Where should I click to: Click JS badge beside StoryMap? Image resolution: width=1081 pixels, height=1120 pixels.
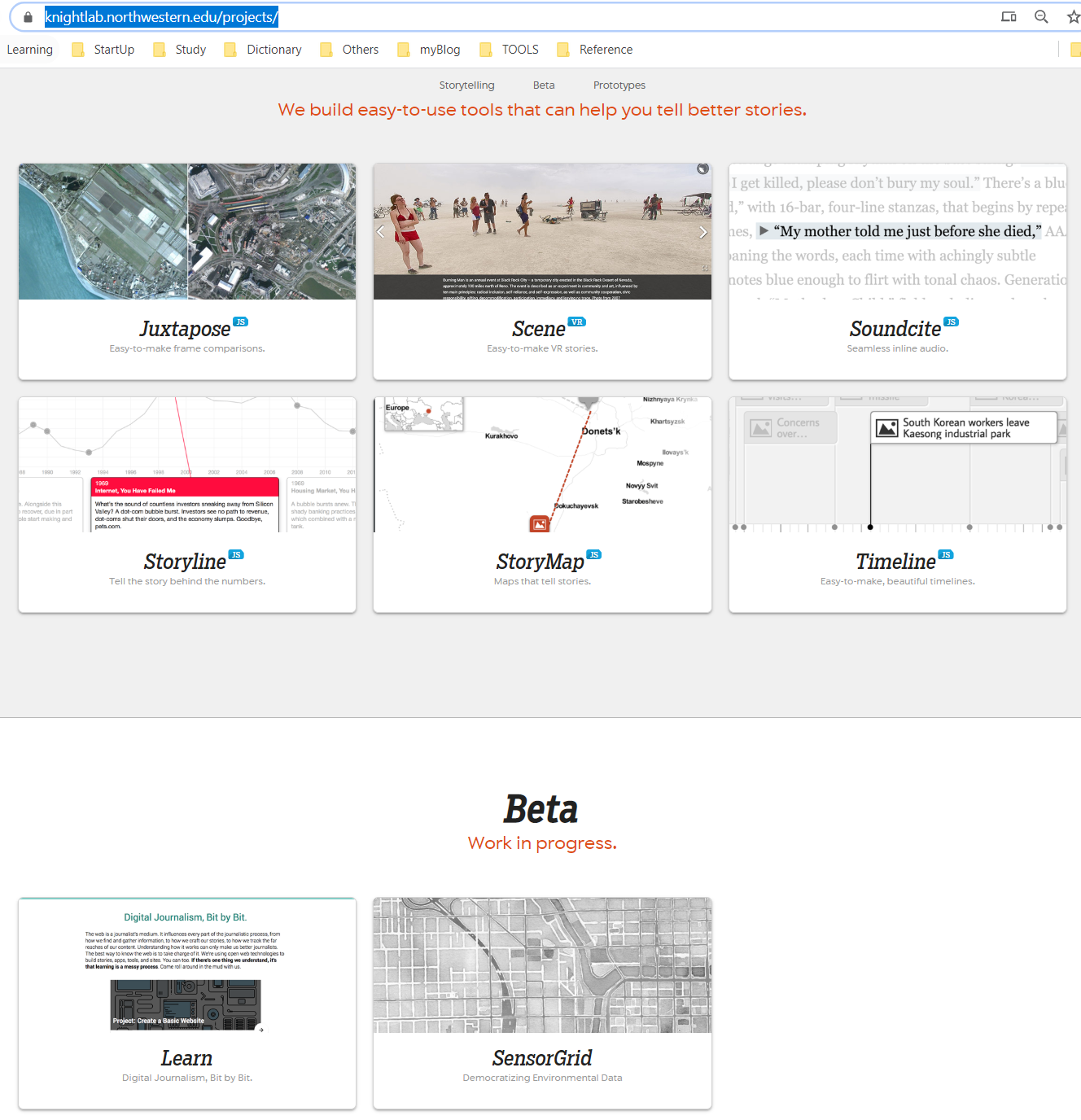(594, 555)
